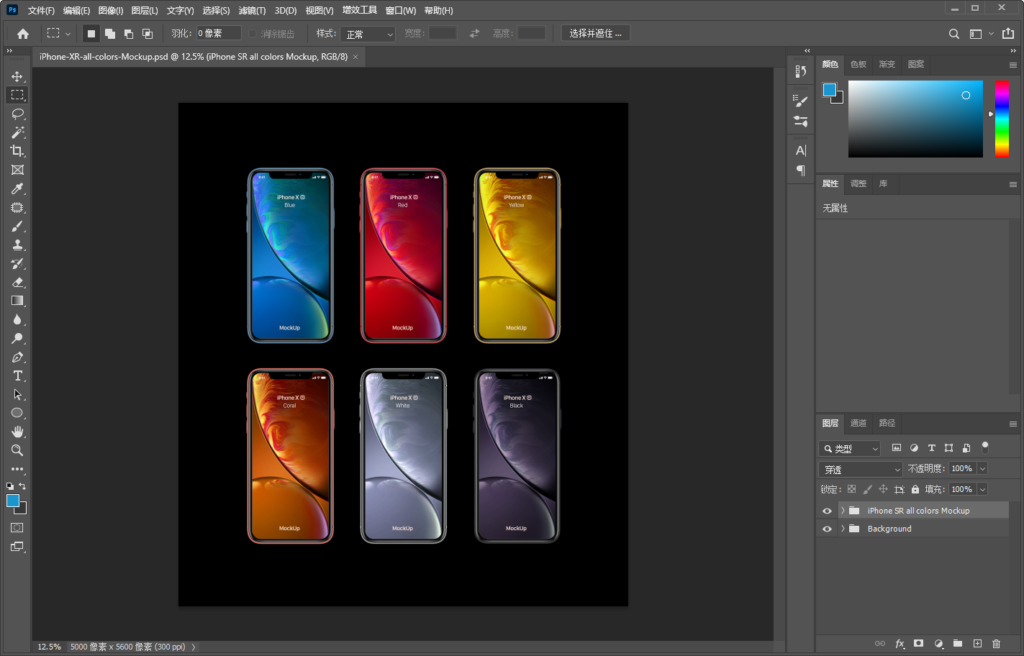Select the Magic Wand tool
The height and width of the screenshot is (656, 1024).
click(17, 133)
